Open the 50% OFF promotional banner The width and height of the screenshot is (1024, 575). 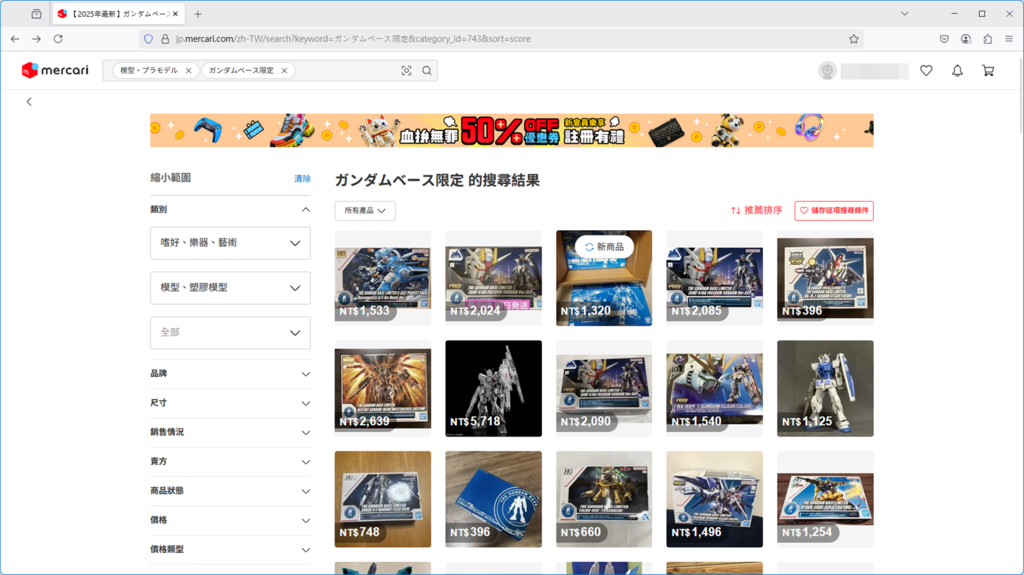[x=511, y=131]
